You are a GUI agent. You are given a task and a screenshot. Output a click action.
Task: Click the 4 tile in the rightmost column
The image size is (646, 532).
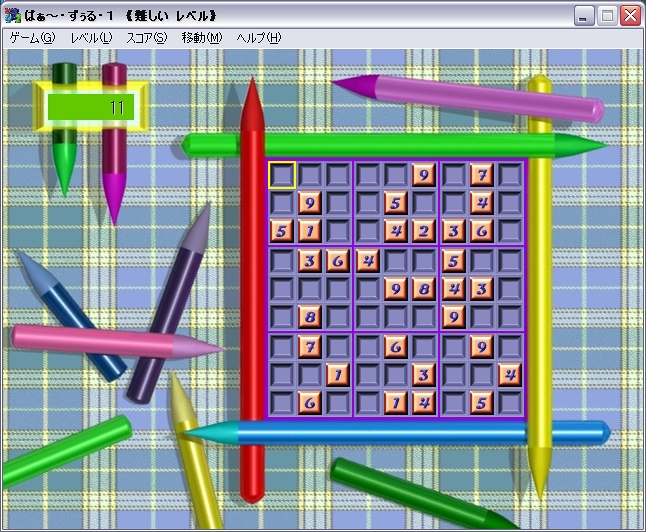[510, 374]
